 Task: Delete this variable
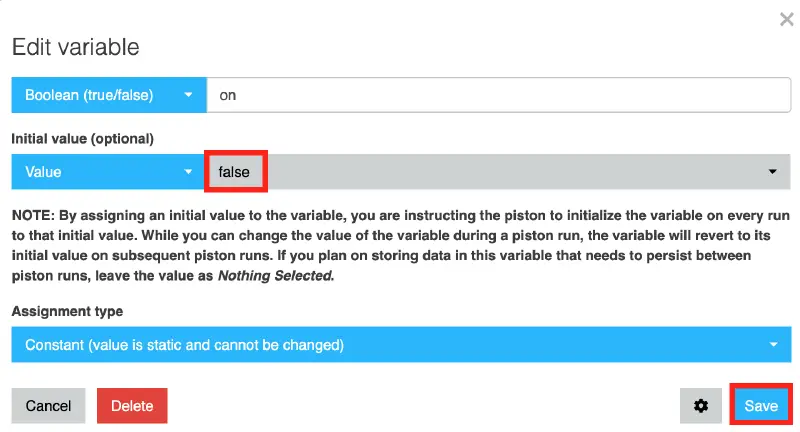point(132,406)
